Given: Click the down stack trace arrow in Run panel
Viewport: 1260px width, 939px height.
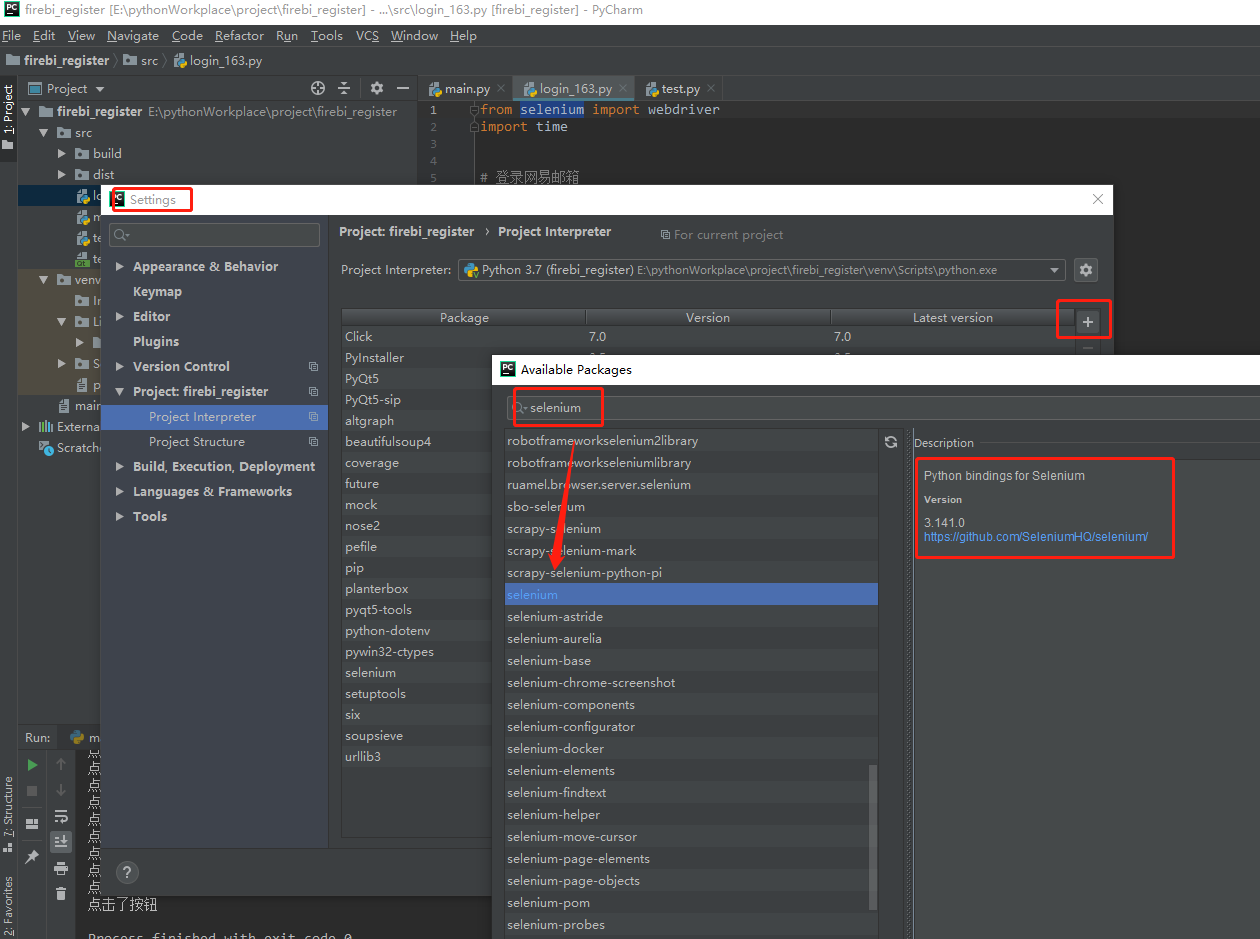Looking at the screenshot, I should [x=61, y=791].
